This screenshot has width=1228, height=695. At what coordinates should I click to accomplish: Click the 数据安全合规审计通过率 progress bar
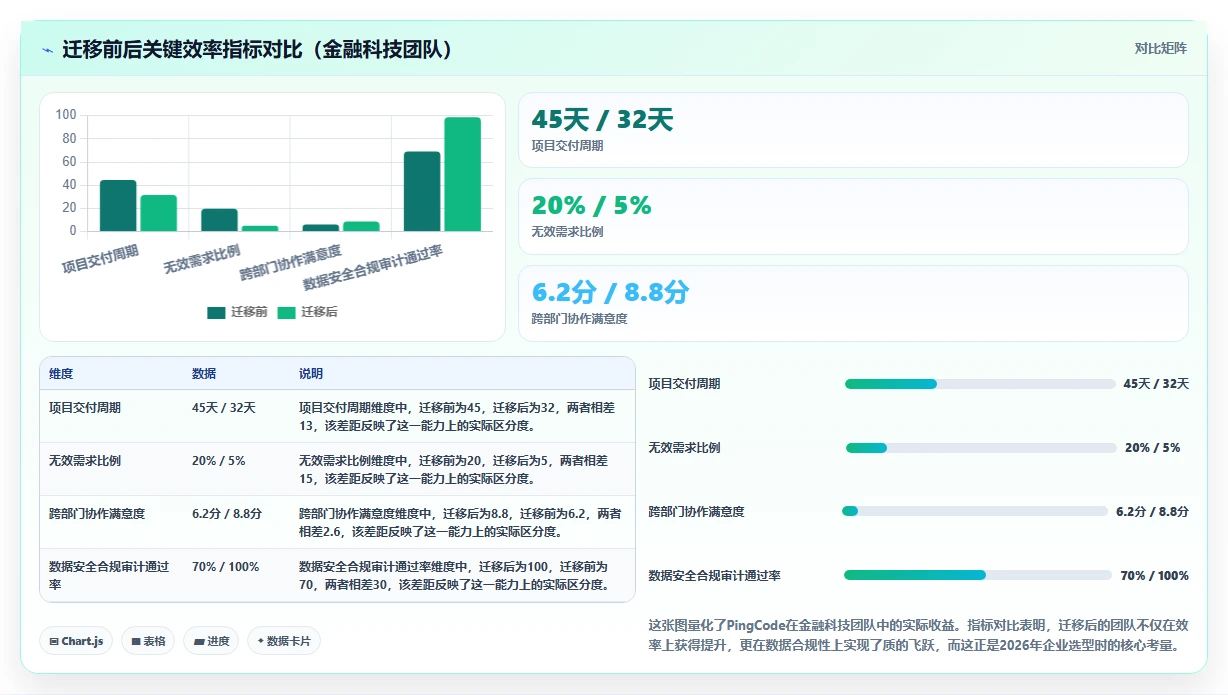click(x=978, y=575)
